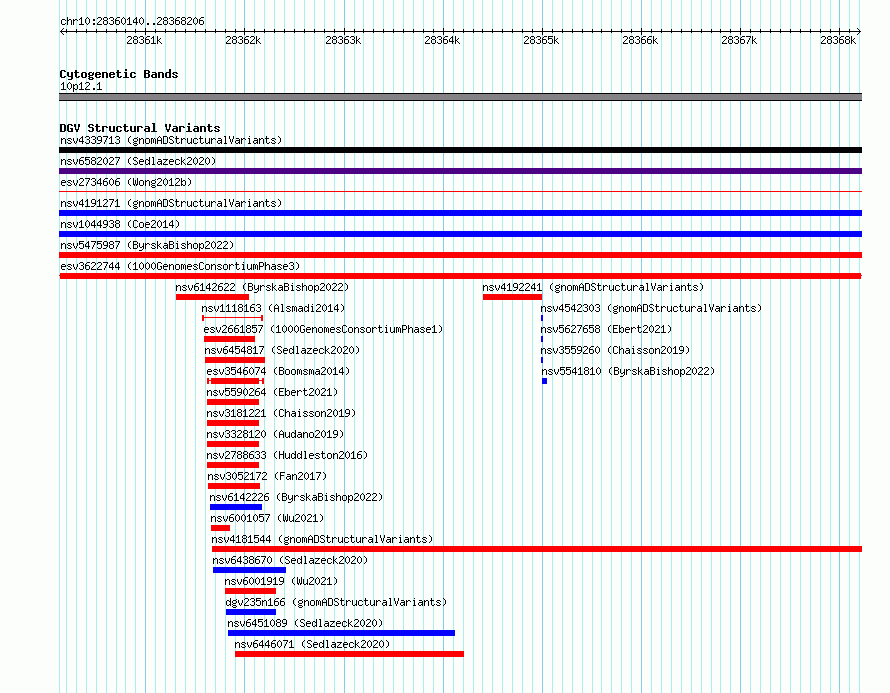Click nsv3328120 Audano2019 label

[275, 434]
